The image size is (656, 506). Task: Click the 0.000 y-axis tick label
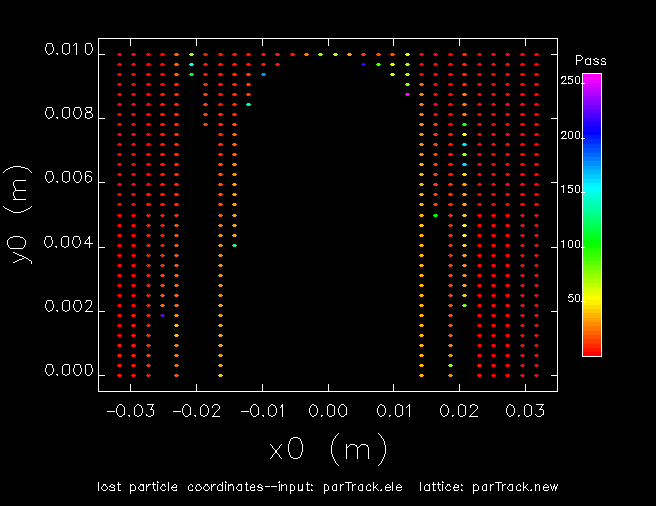[x=69, y=372]
